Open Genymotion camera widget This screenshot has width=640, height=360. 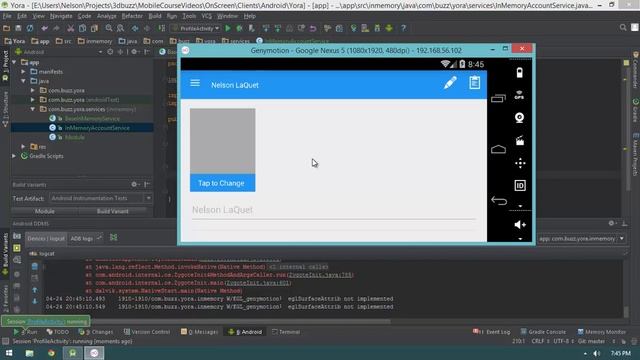point(519,118)
